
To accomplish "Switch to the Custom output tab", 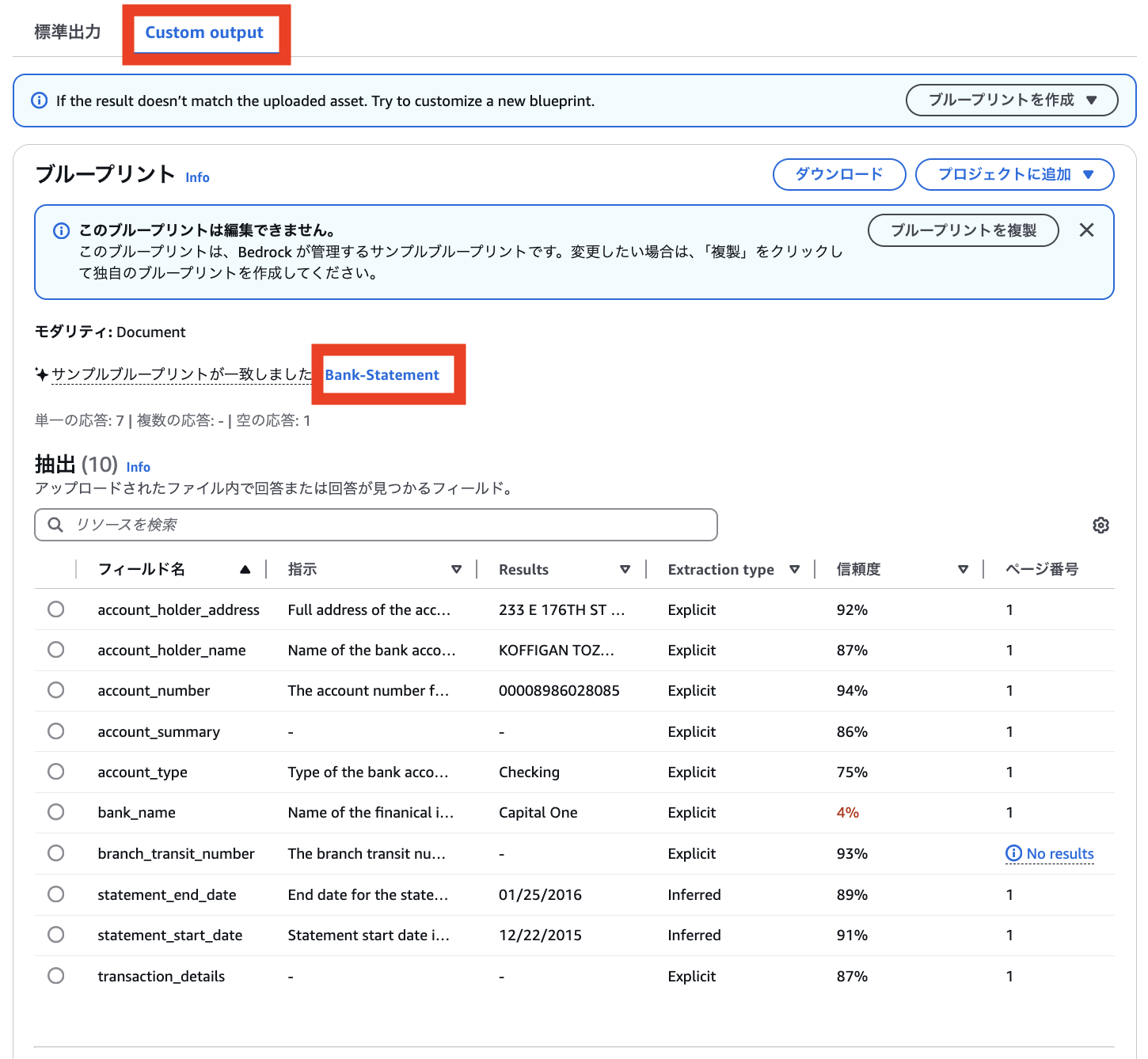I will 203,32.
